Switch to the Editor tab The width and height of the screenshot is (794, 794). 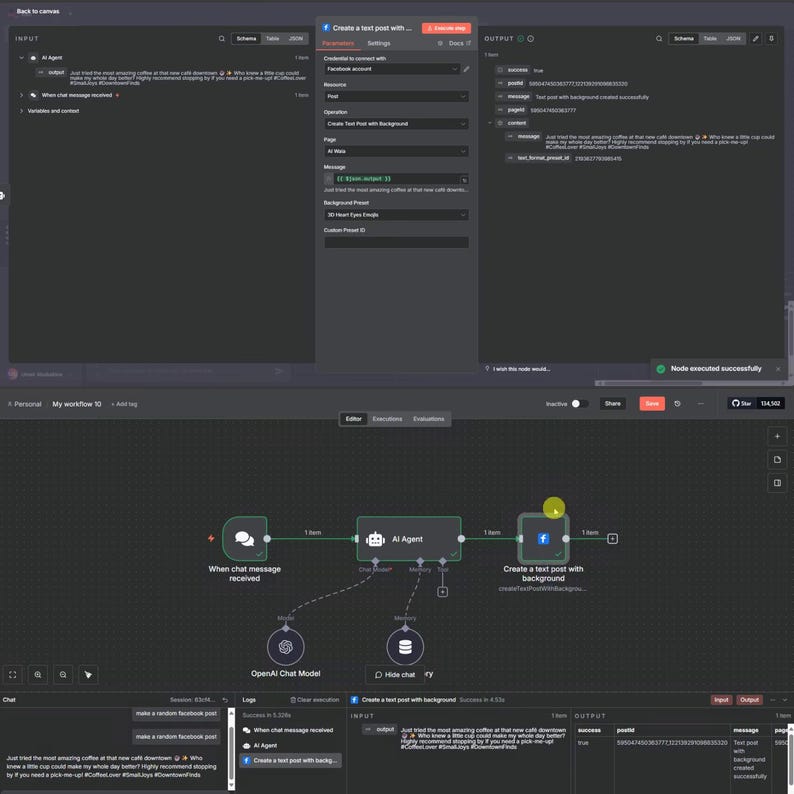coord(353,419)
